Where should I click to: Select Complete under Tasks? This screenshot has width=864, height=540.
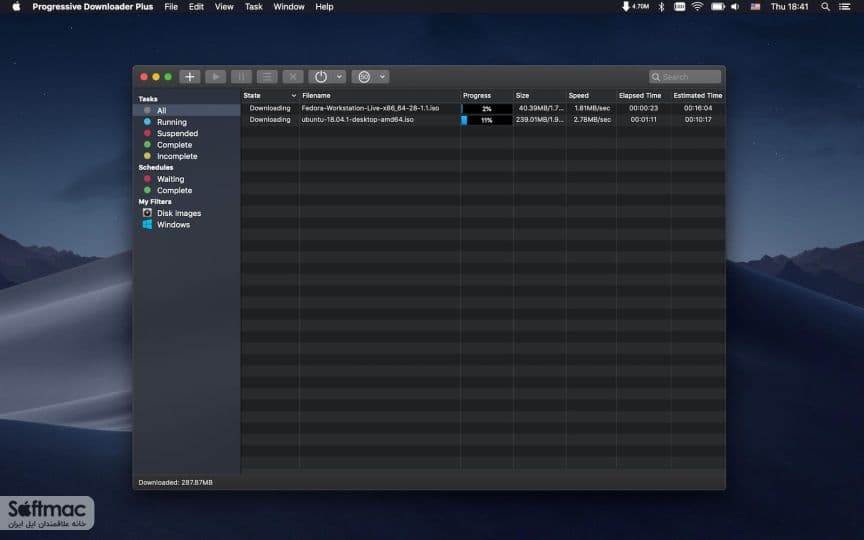[x=174, y=145]
